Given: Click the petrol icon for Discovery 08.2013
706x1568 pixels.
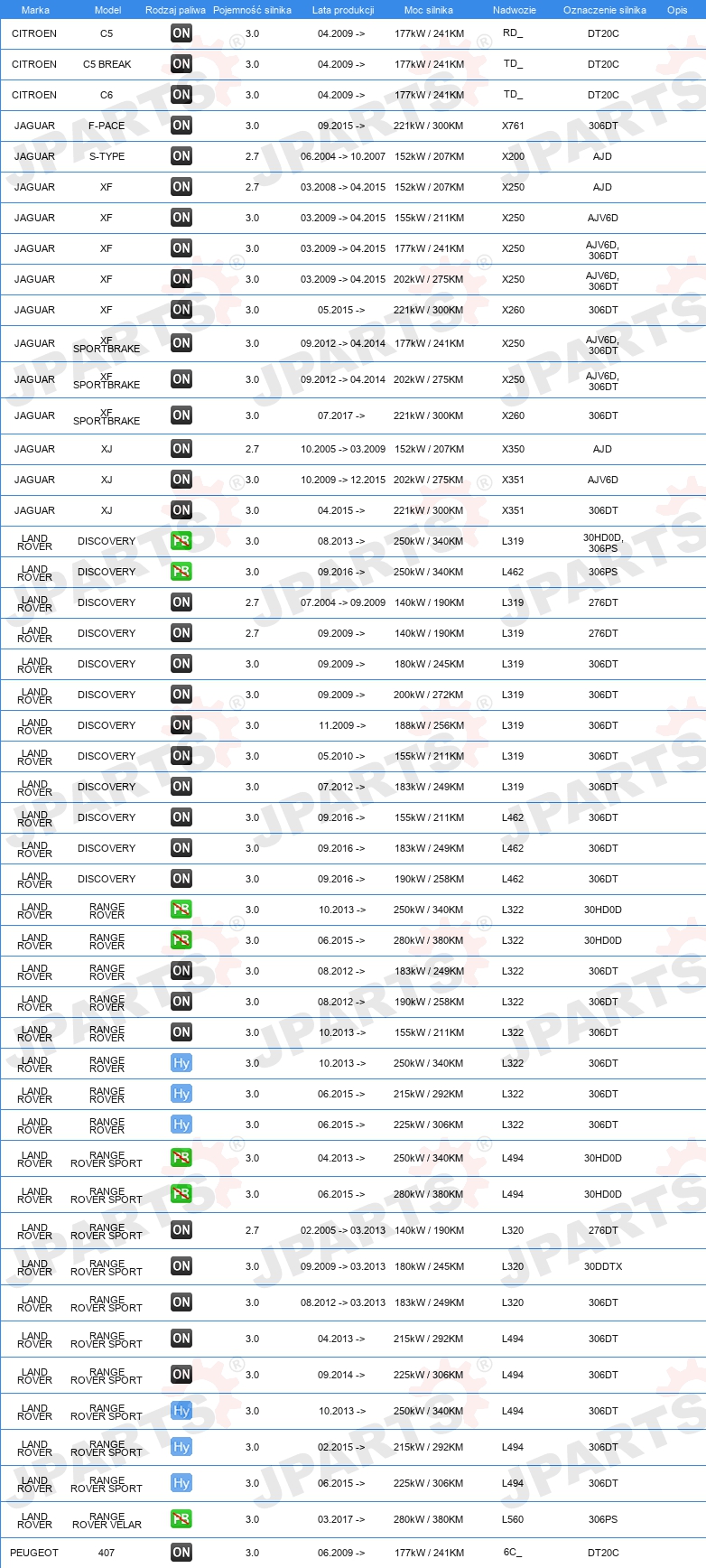Looking at the screenshot, I should point(181,541).
